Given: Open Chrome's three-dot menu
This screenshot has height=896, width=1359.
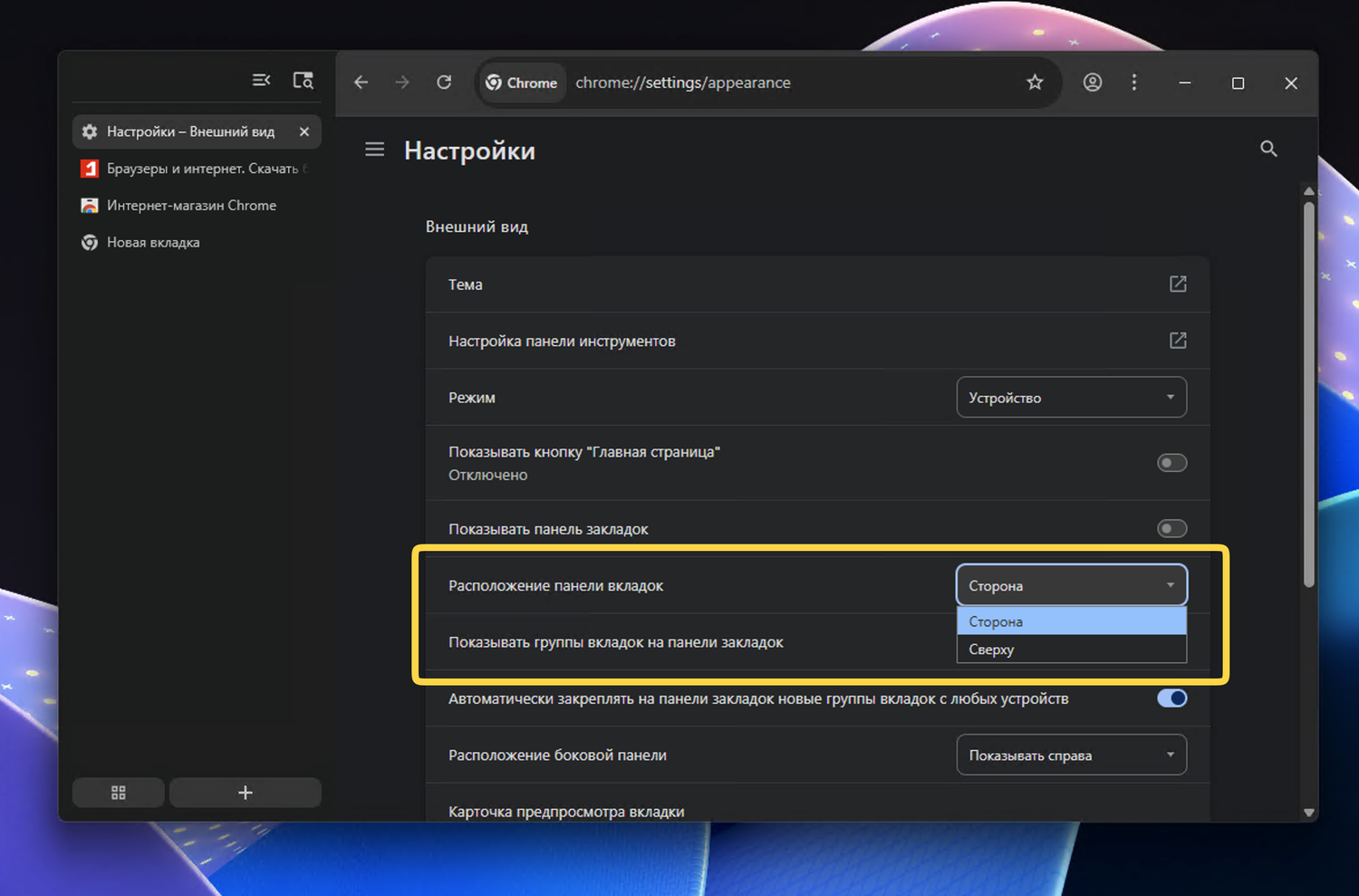Looking at the screenshot, I should pyautogui.click(x=1134, y=82).
